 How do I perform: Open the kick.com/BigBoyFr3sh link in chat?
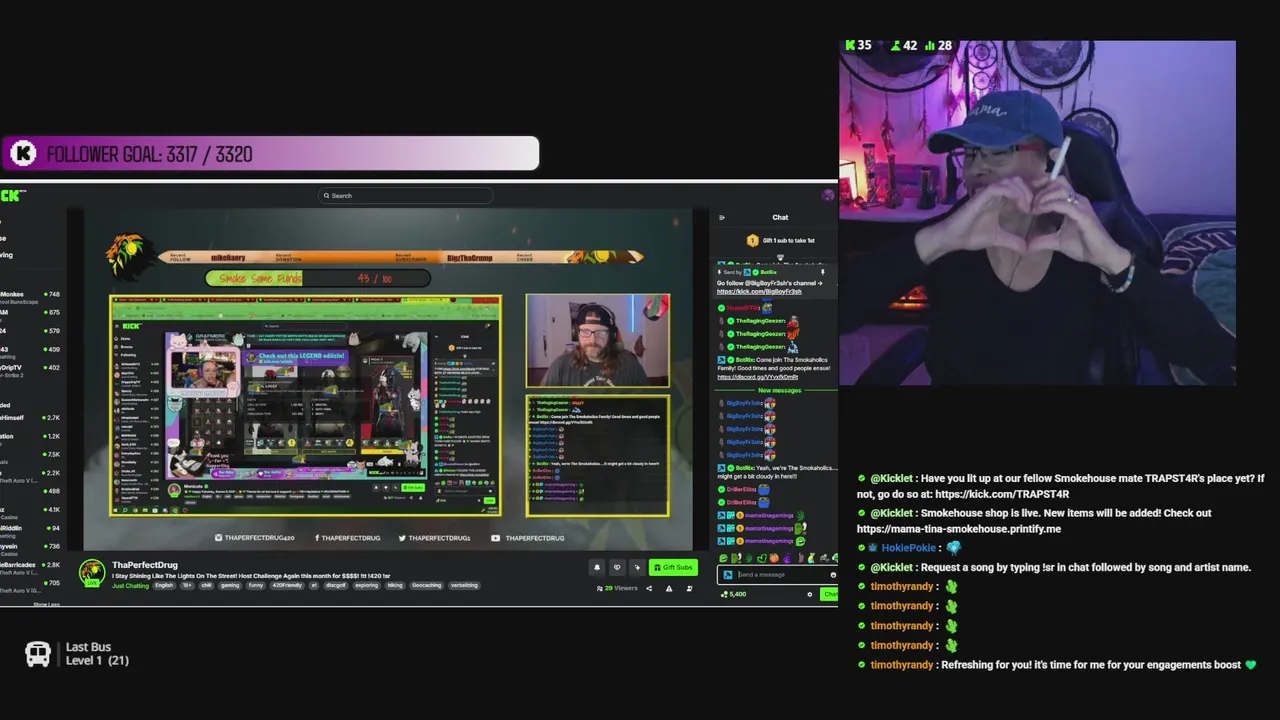[x=759, y=291]
